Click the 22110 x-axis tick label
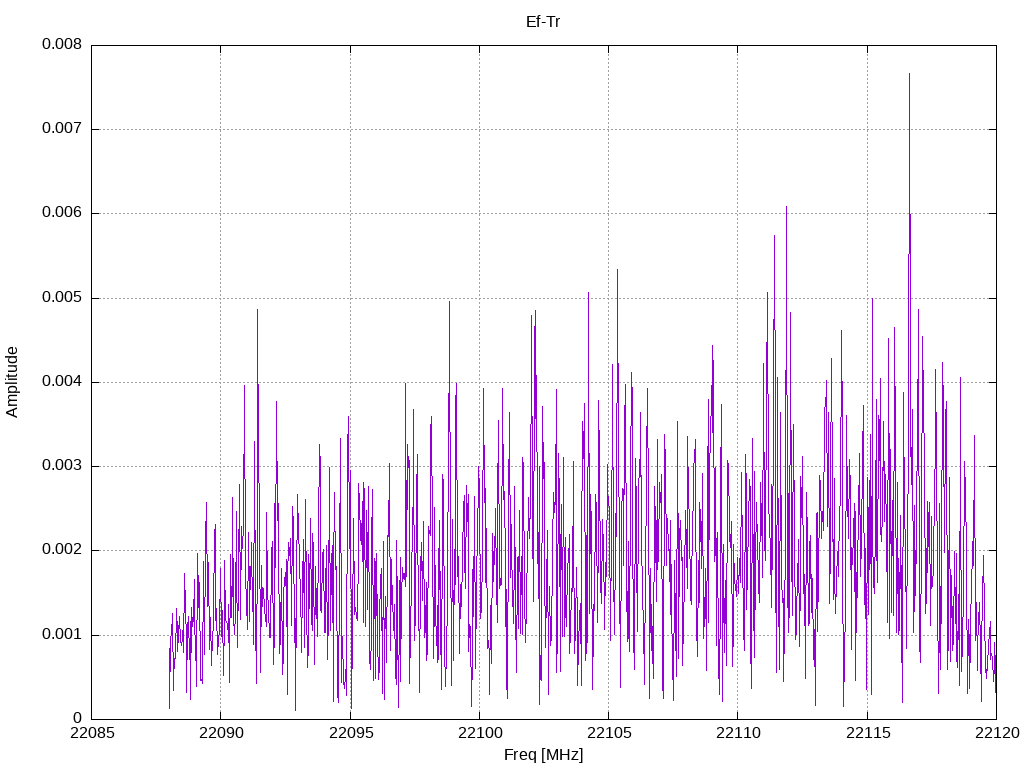 (x=738, y=733)
